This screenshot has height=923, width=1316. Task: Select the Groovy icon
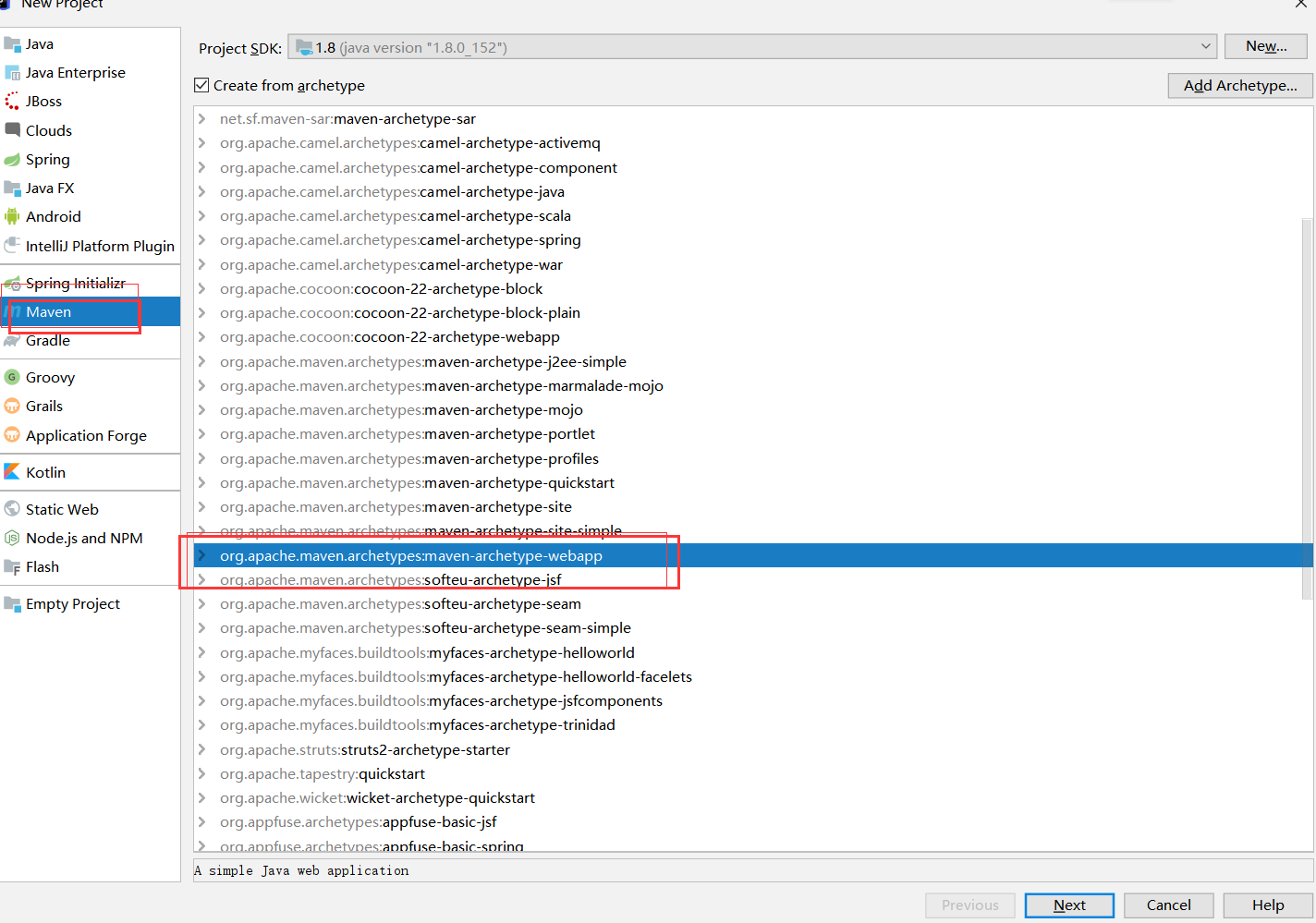pyautogui.click(x=12, y=377)
